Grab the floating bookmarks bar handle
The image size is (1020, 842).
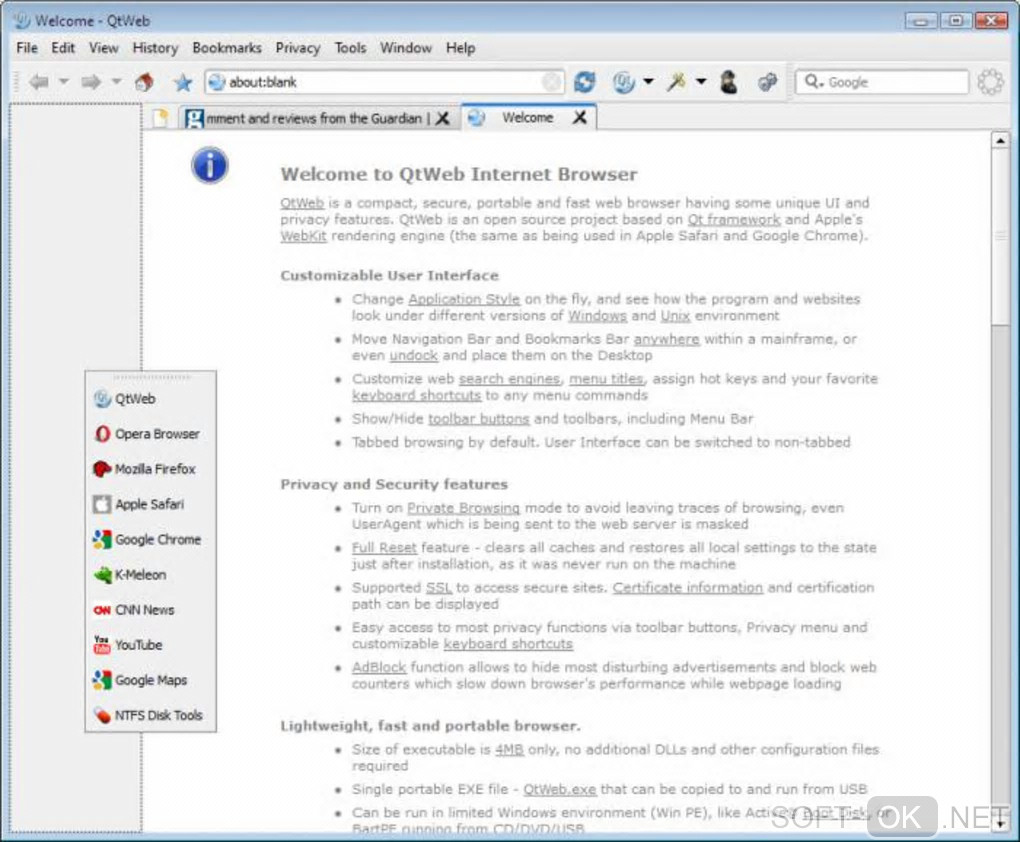[151, 377]
